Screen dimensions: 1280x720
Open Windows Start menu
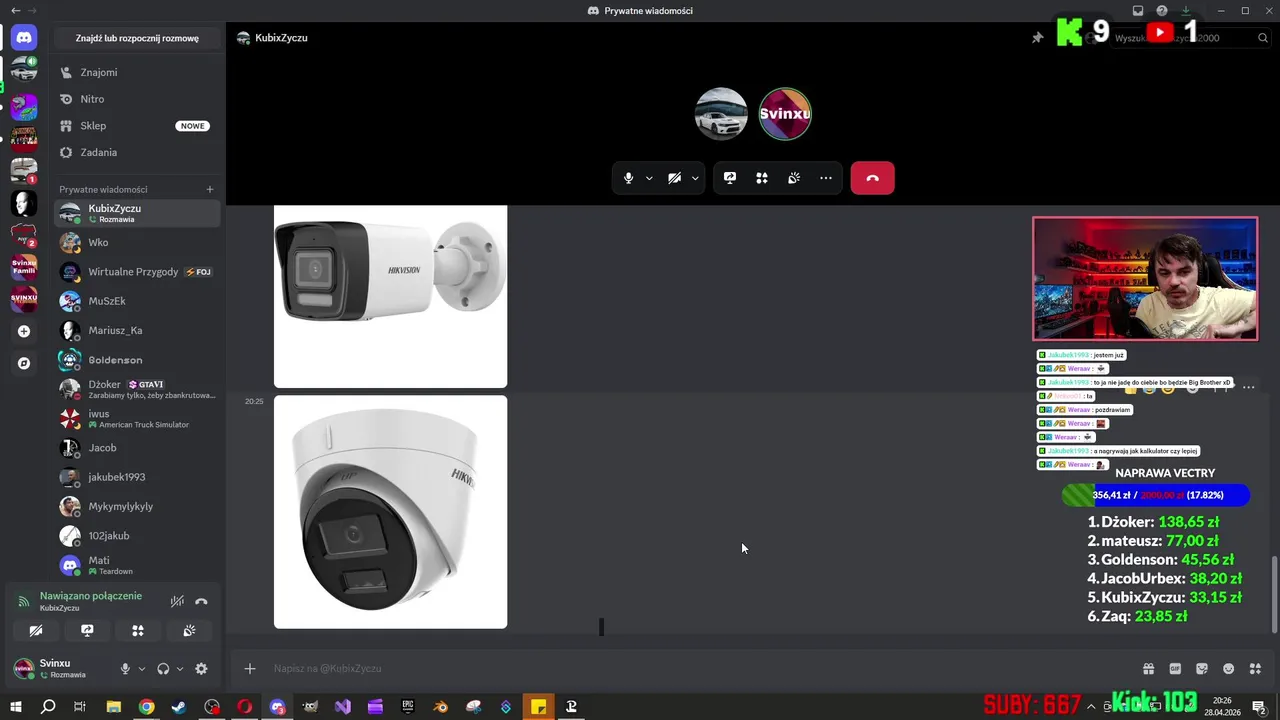(16, 707)
